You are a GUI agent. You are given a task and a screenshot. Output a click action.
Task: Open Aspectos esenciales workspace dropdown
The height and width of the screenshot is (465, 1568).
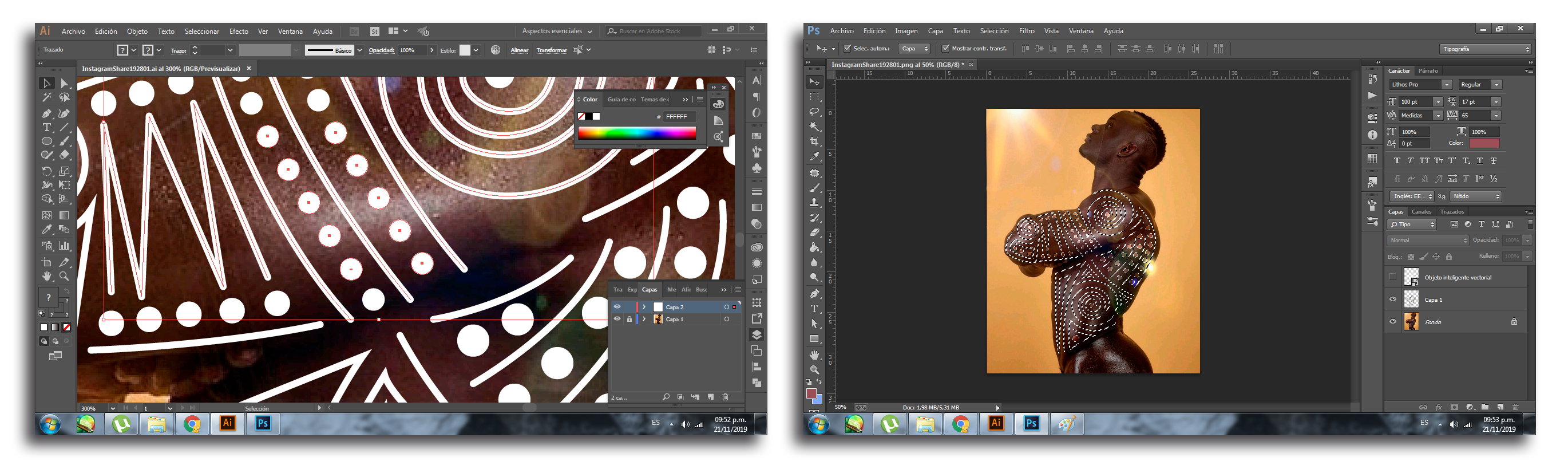tap(556, 31)
